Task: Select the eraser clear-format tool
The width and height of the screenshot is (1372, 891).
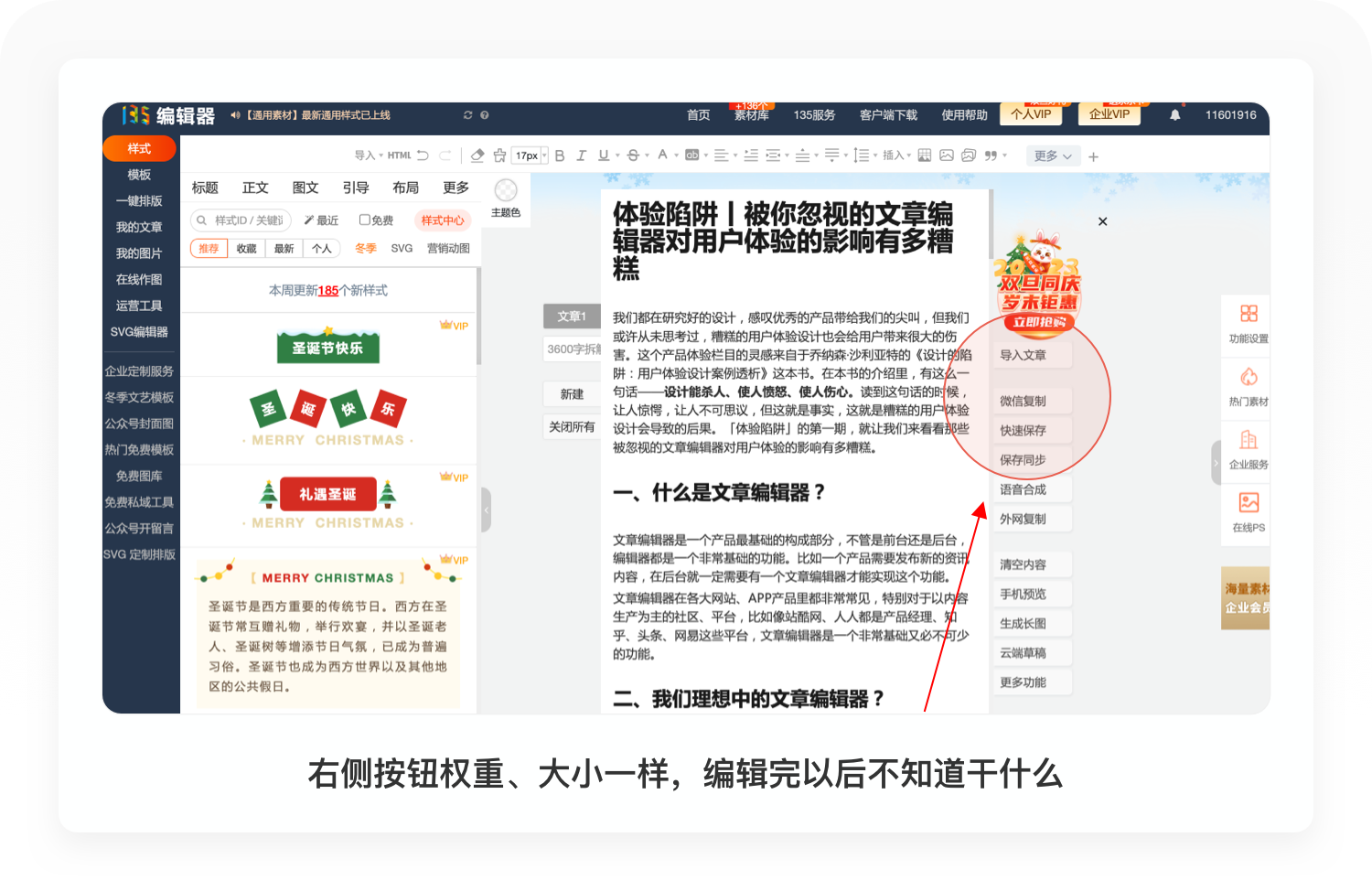Action: point(477,156)
